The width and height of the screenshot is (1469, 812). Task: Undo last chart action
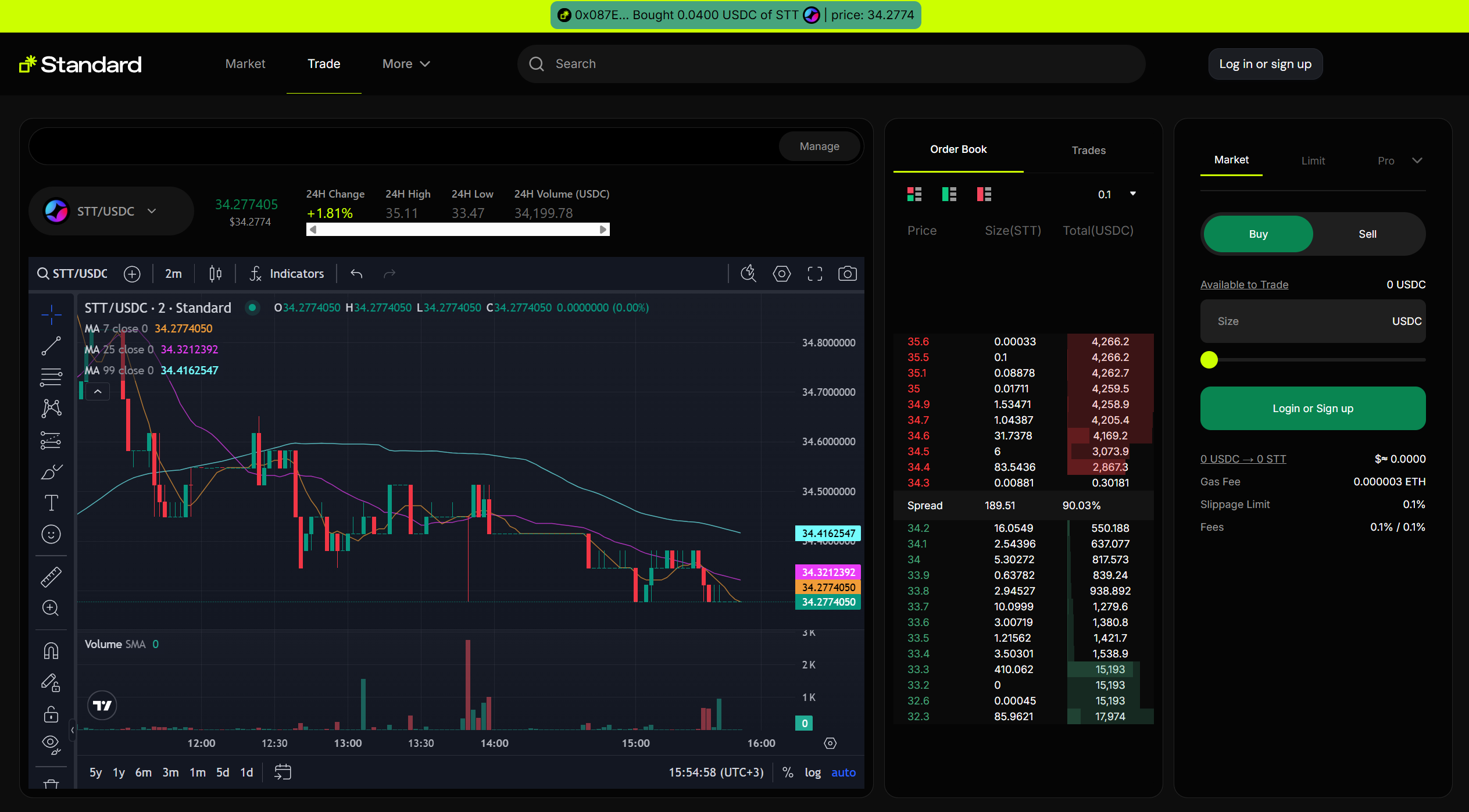pyautogui.click(x=356, y=274)
